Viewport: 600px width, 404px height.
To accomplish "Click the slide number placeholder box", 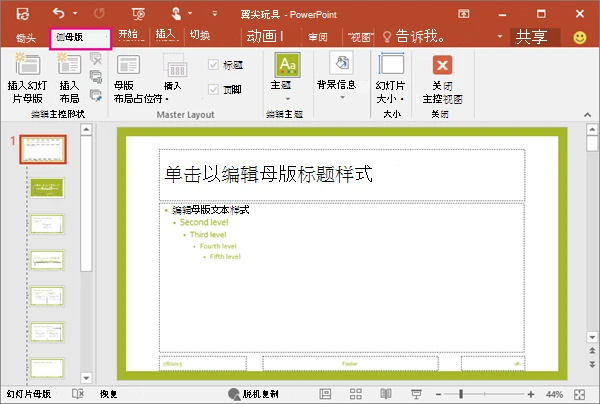I will coord(493,363).
